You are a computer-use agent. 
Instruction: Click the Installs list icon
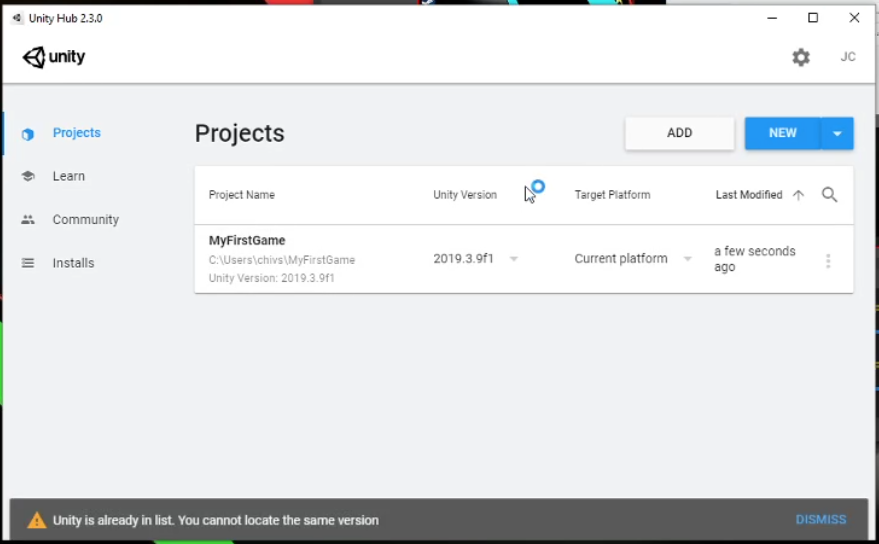click(28, 263)
